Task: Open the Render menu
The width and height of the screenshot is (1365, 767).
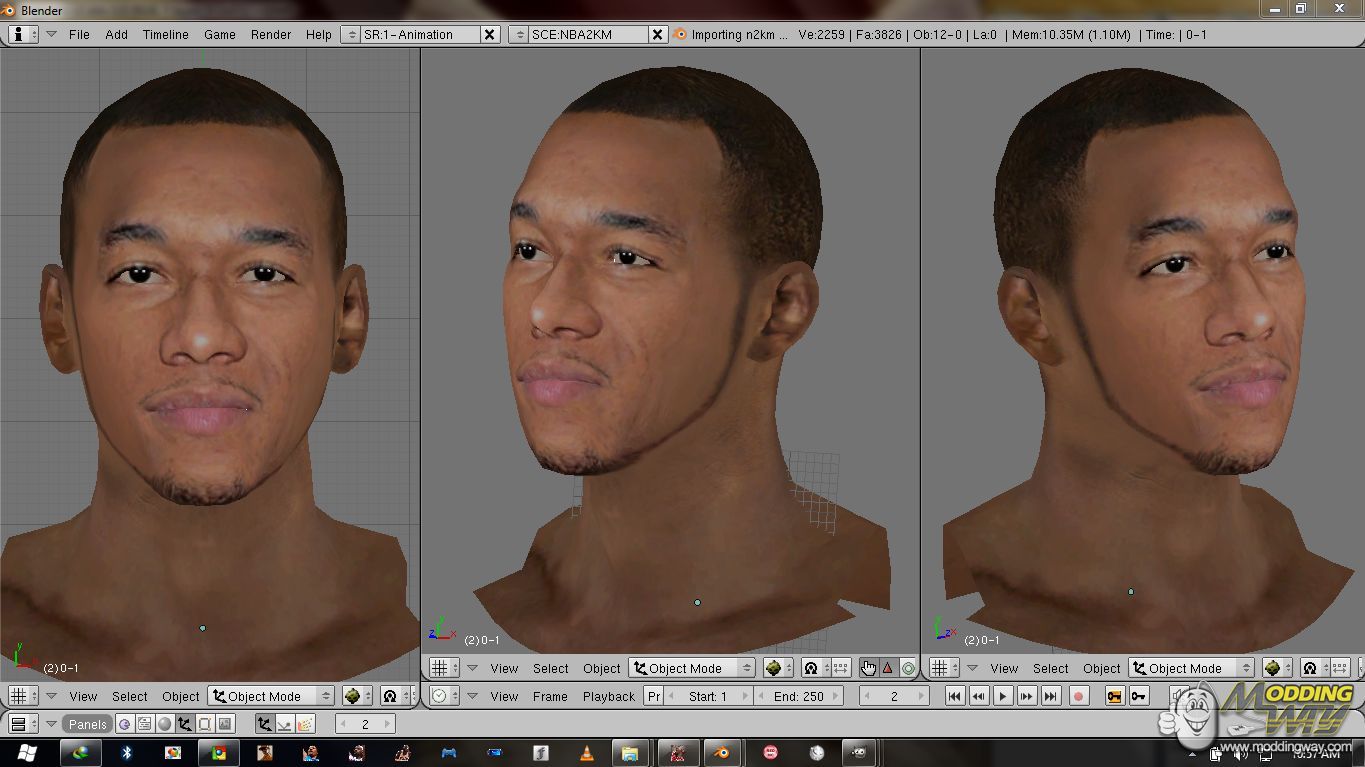Action: pos(271,34)
